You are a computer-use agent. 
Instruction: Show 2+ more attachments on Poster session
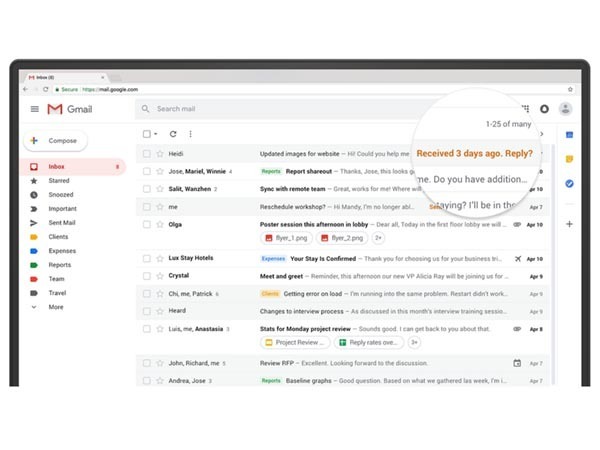pos(378,238)
